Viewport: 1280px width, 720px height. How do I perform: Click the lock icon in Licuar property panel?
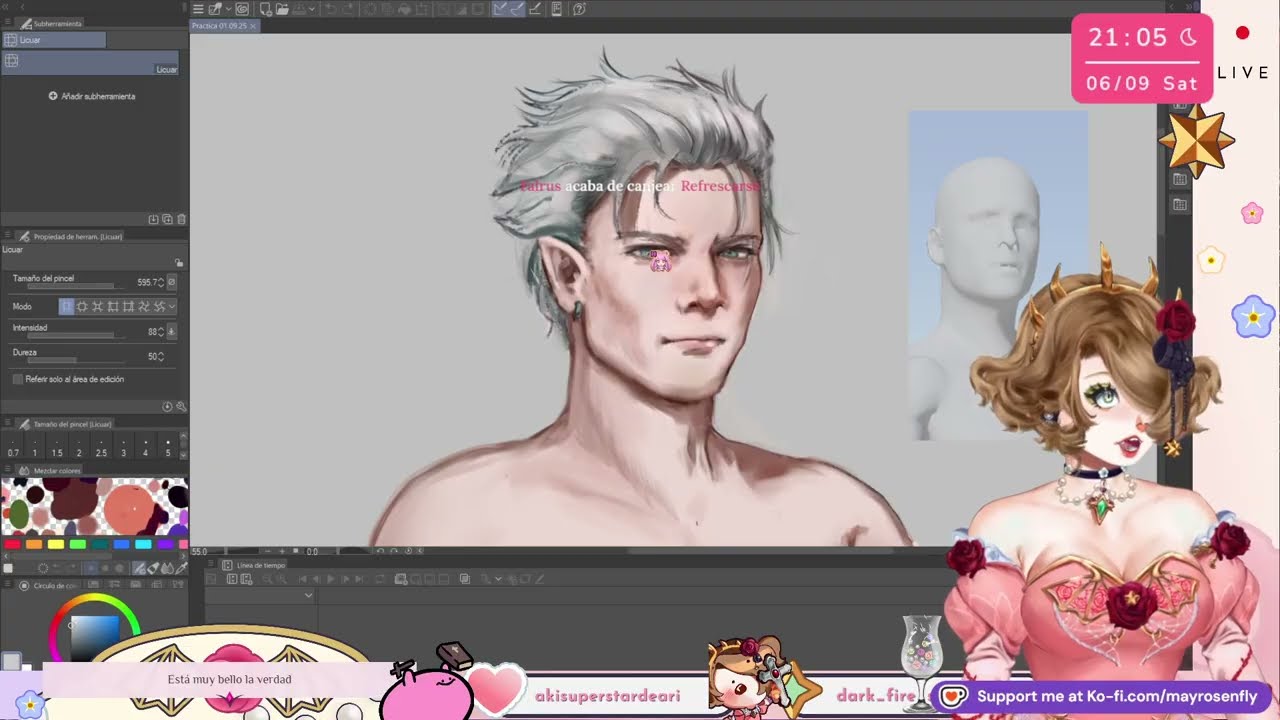point(179,263)
